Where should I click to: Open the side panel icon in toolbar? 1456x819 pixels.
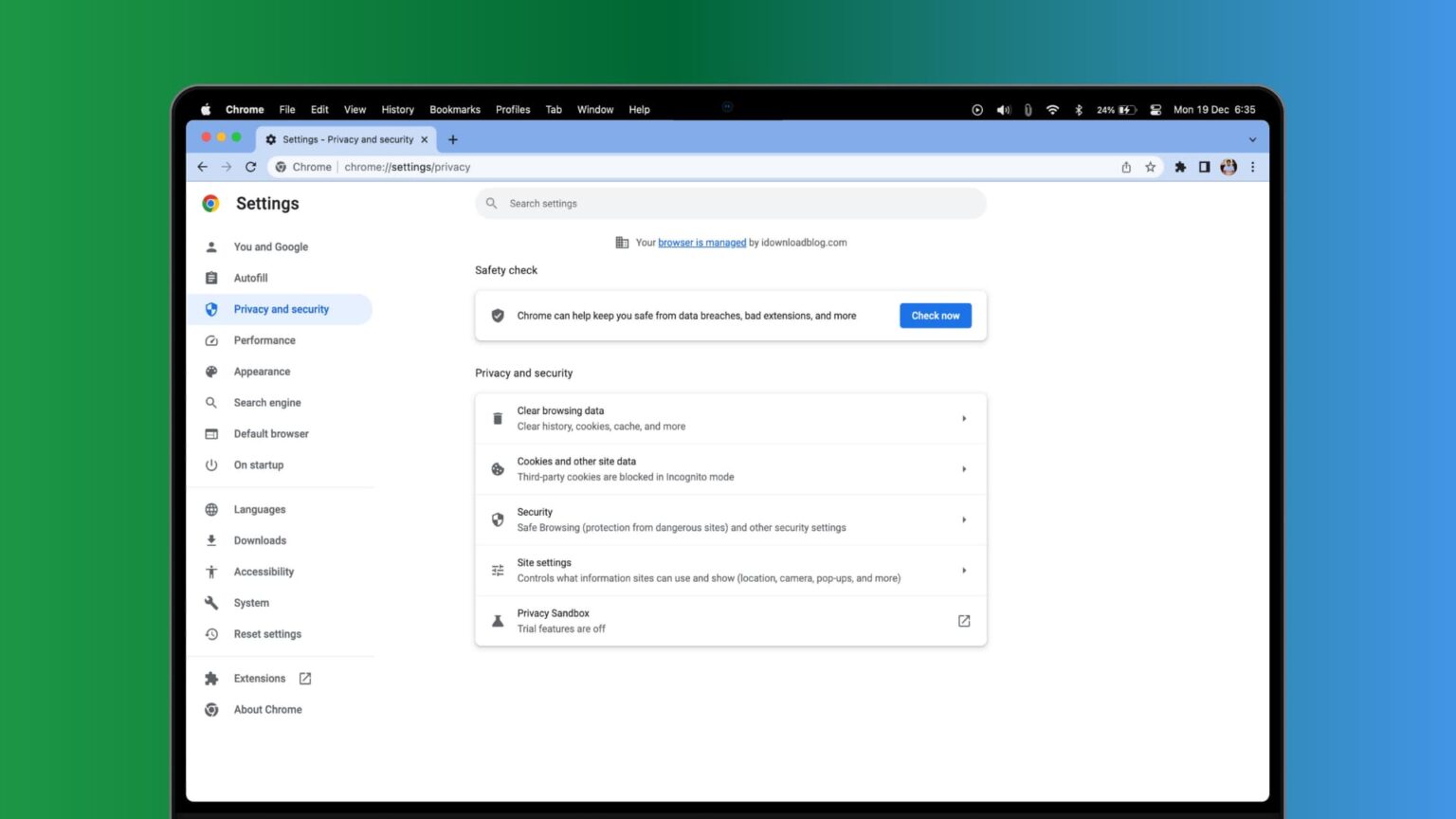[x=1204, y=167]
